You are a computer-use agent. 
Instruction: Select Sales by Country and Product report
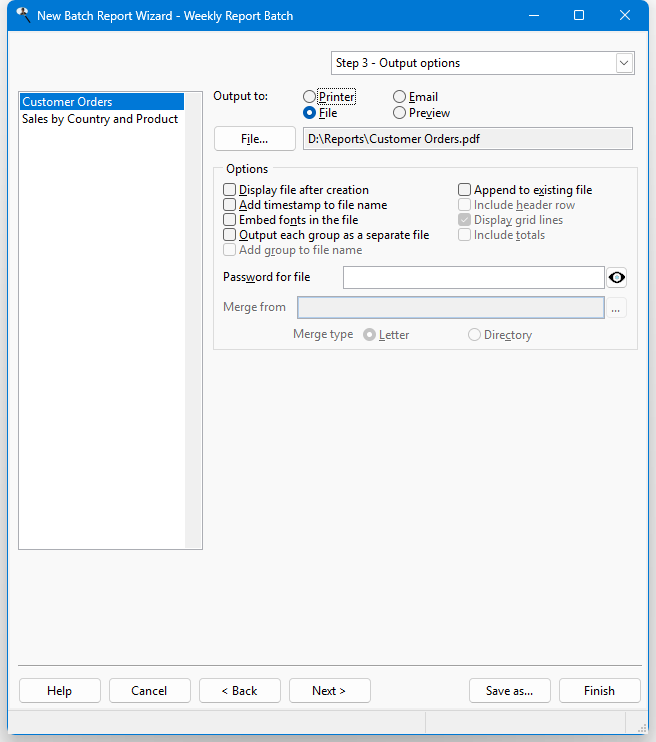pos(100,119)
